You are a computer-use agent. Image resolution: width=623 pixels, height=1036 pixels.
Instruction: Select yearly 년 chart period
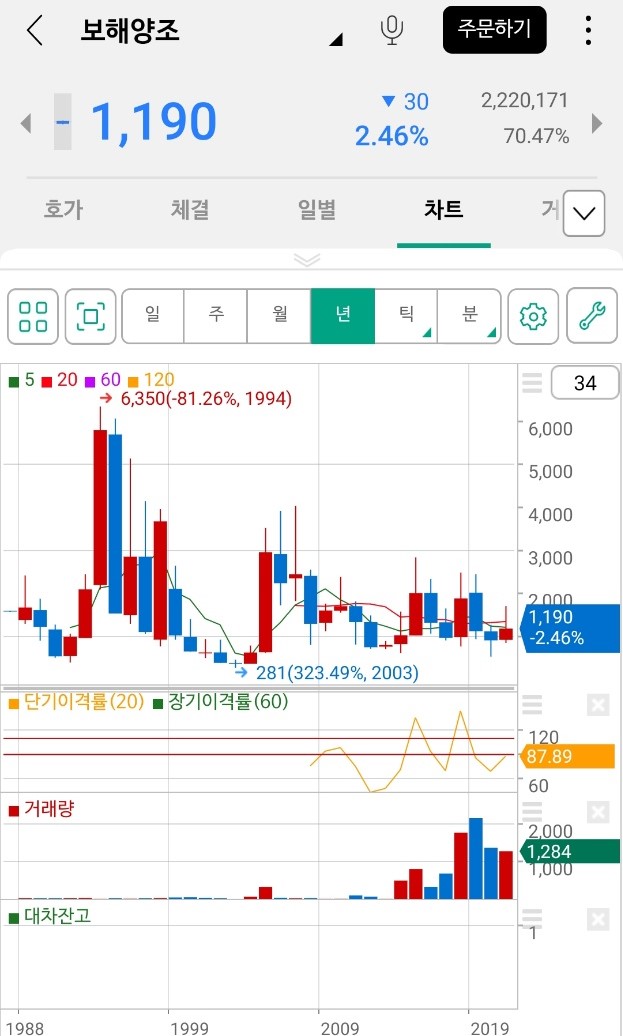click(342, 316)
